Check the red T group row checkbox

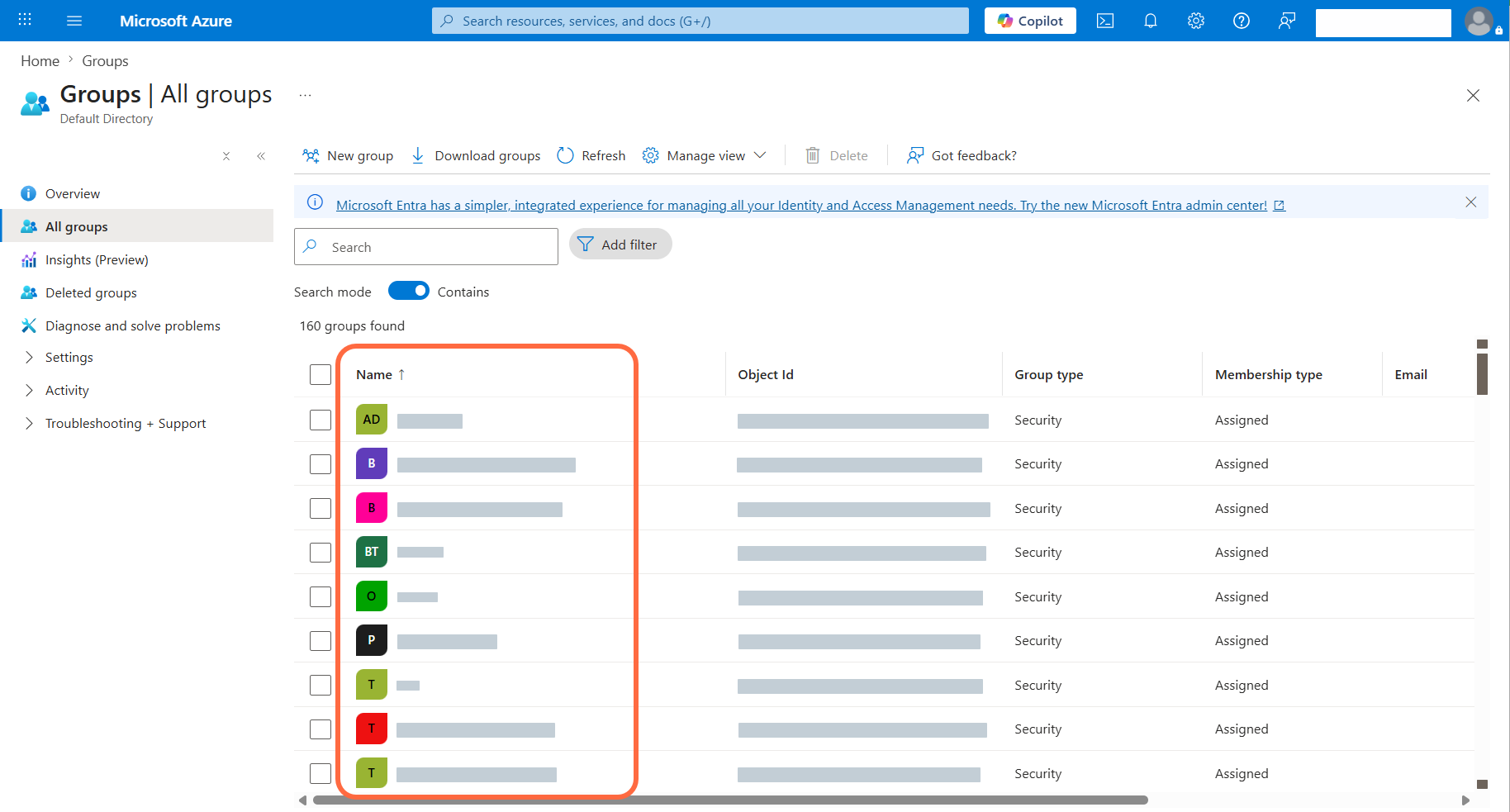[321, 729]
